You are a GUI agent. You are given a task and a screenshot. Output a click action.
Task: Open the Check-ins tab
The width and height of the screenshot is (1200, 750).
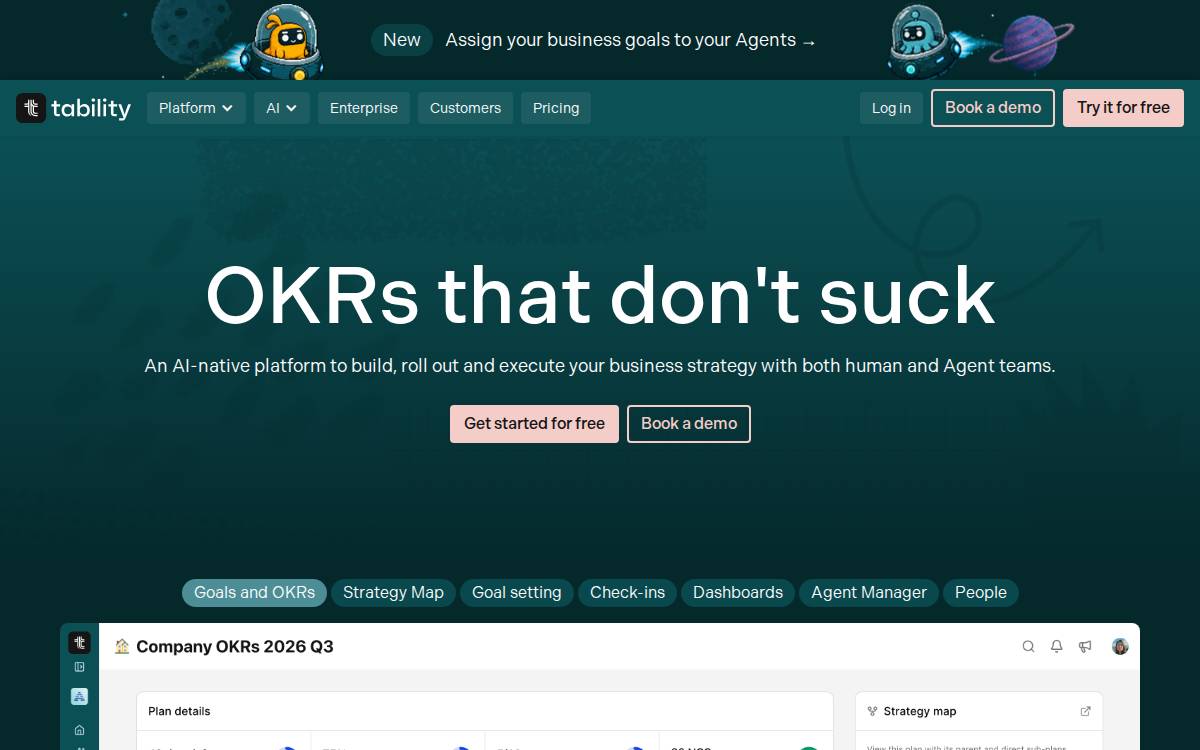click(x=627, y=593)
